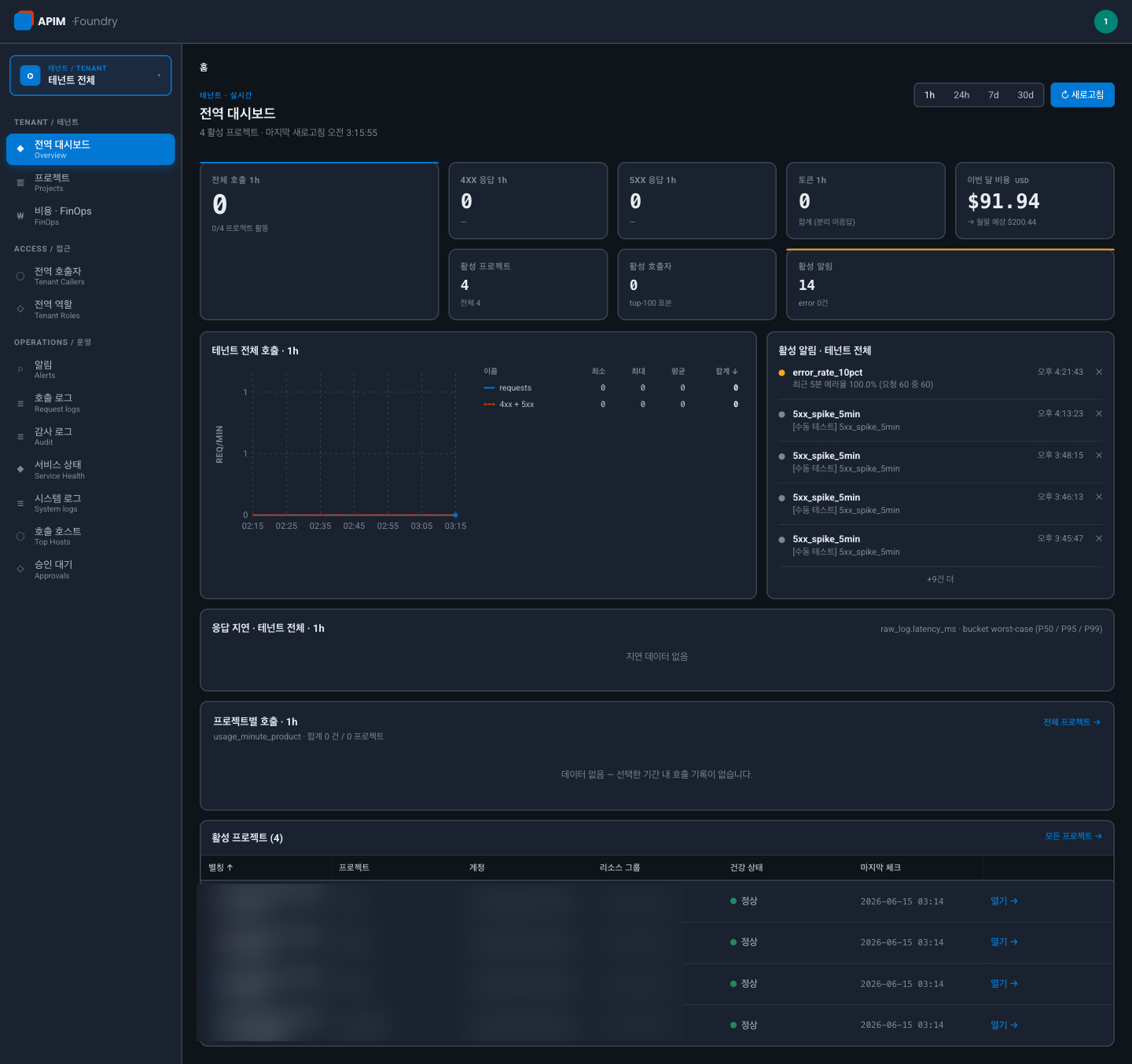Image resolution: width=1132 pixels, height=1064 pixels.
Task: Click the 승인 대기 diamond icon
Action: pos(20,569)
